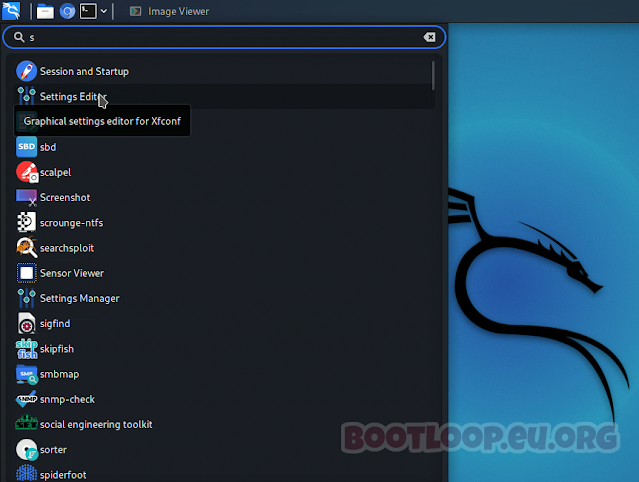Screen dimensions: 639x482
Task: Open Sensor Viewer entry
Action: point(224,273)
